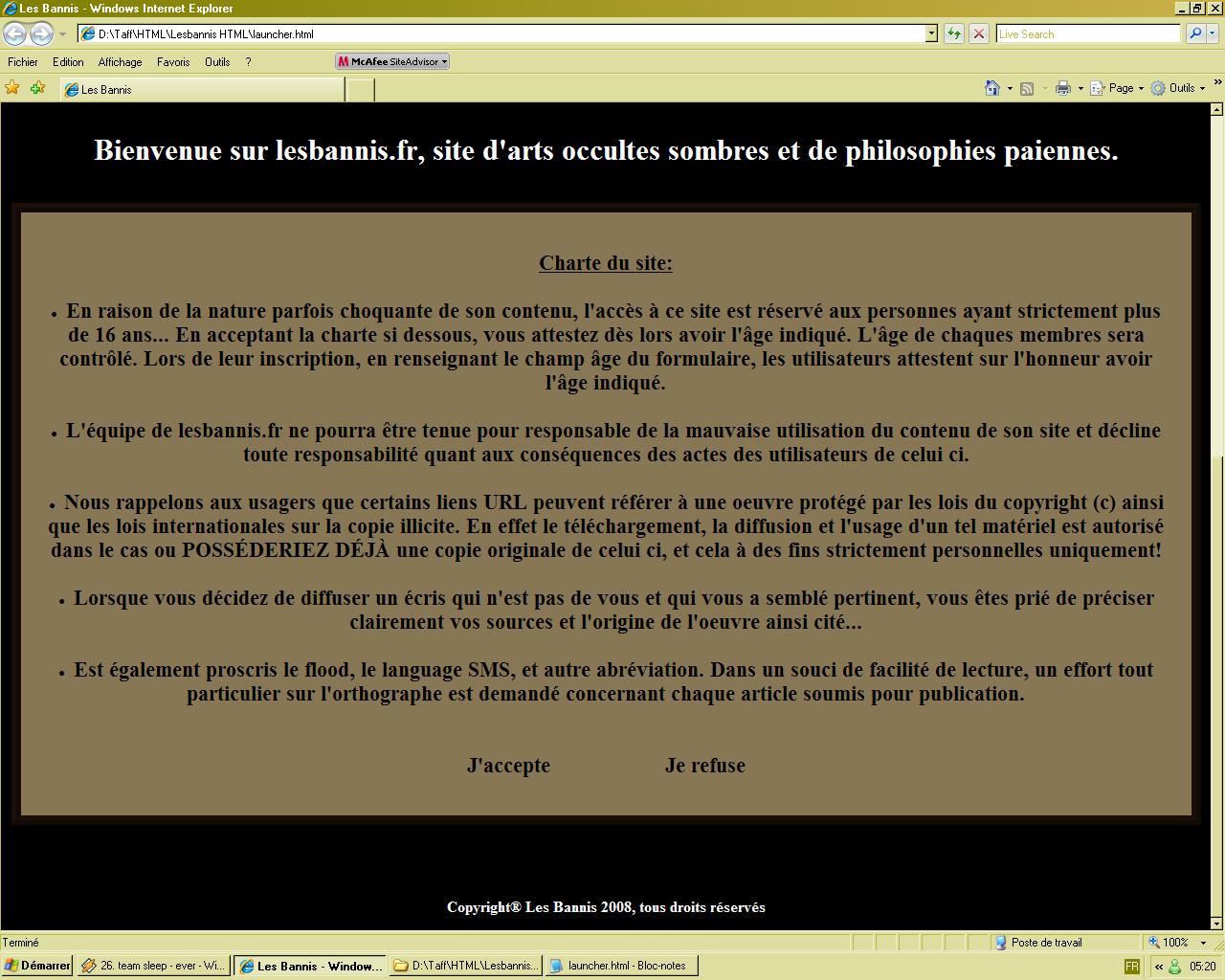Viewport: 1225px width, 980px height.
Task: Restore the Internet Explorer window
Action: (1197, 8)
